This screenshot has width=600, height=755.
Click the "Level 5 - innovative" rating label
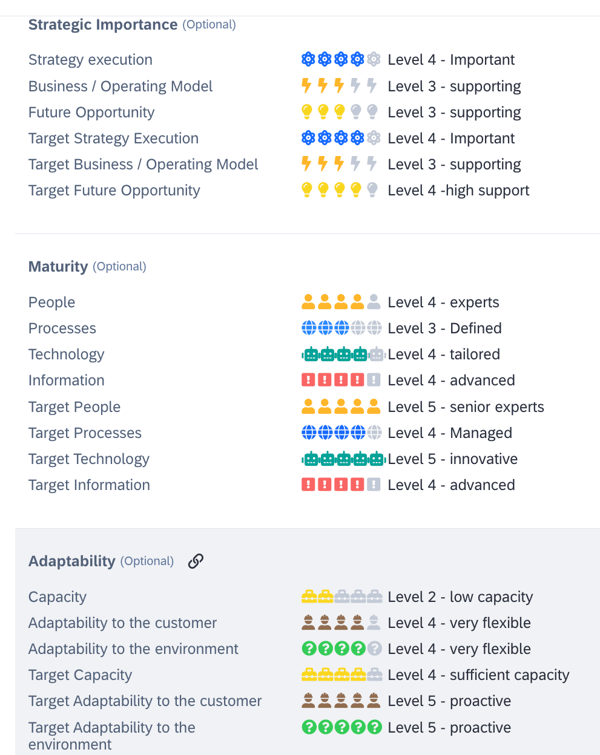(x=453, y=459)
